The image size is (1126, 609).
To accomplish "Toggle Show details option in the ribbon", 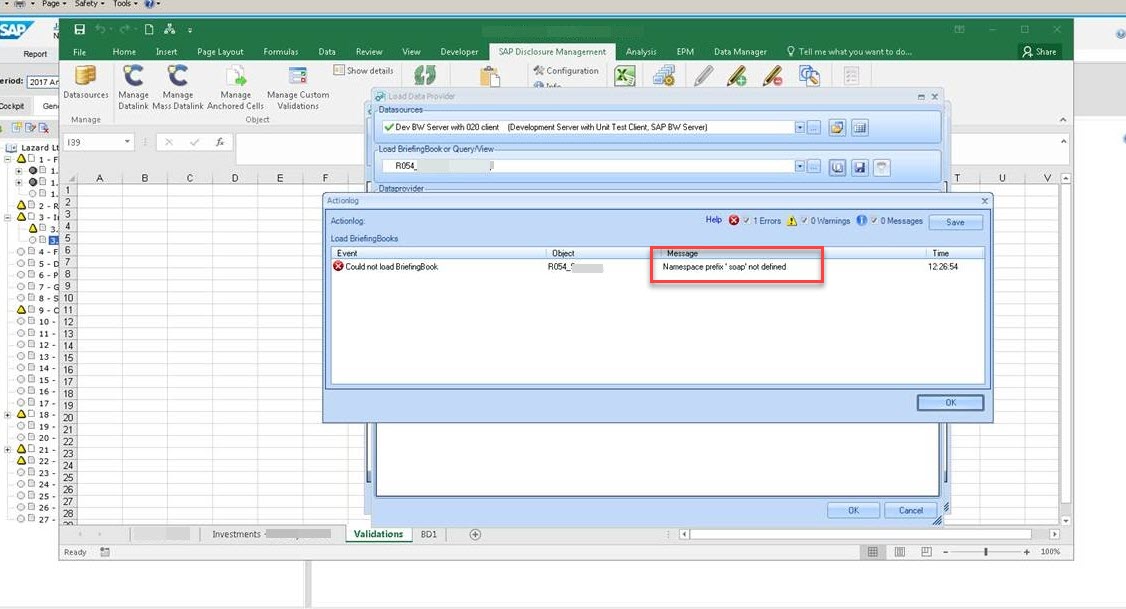I will (363, 70).
